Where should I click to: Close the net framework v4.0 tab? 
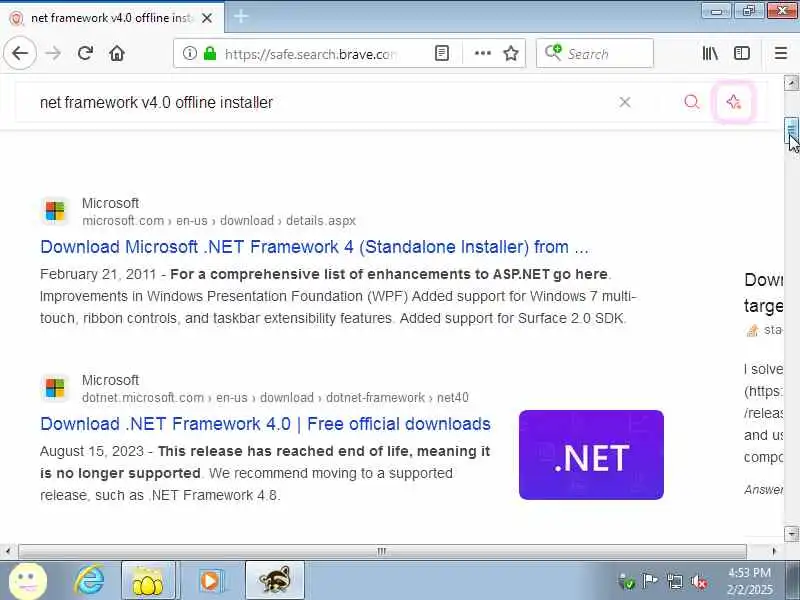(207, 18)
